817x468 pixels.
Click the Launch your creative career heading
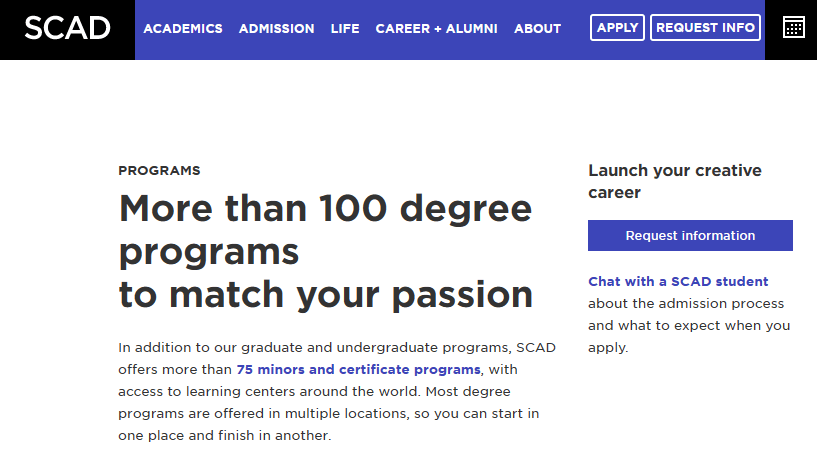point(675,181)
